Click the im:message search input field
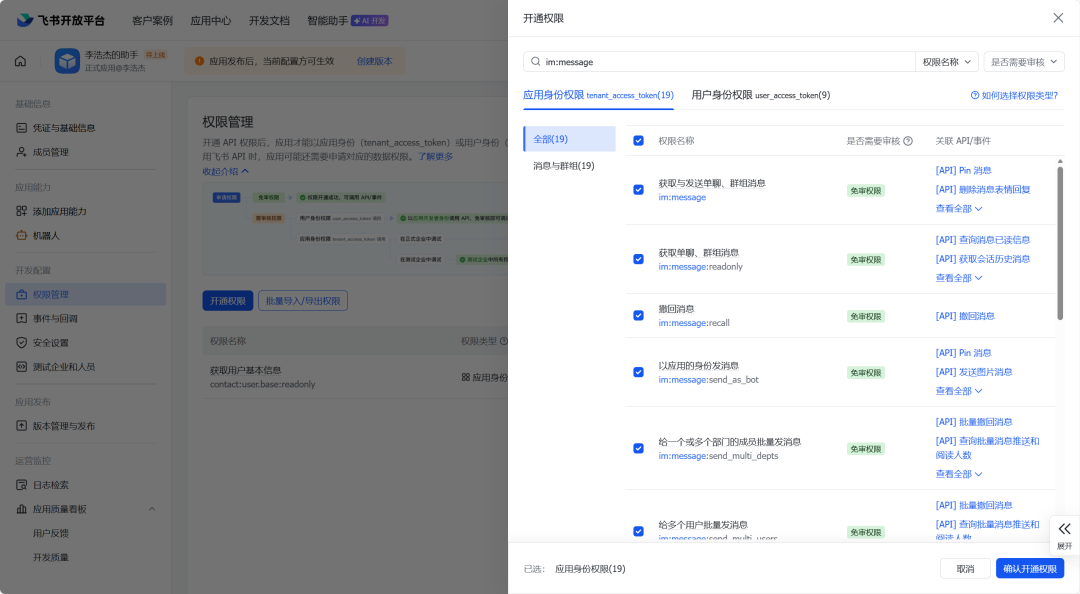The height and width of the screenshot is (594, 1080). (700, 61)
